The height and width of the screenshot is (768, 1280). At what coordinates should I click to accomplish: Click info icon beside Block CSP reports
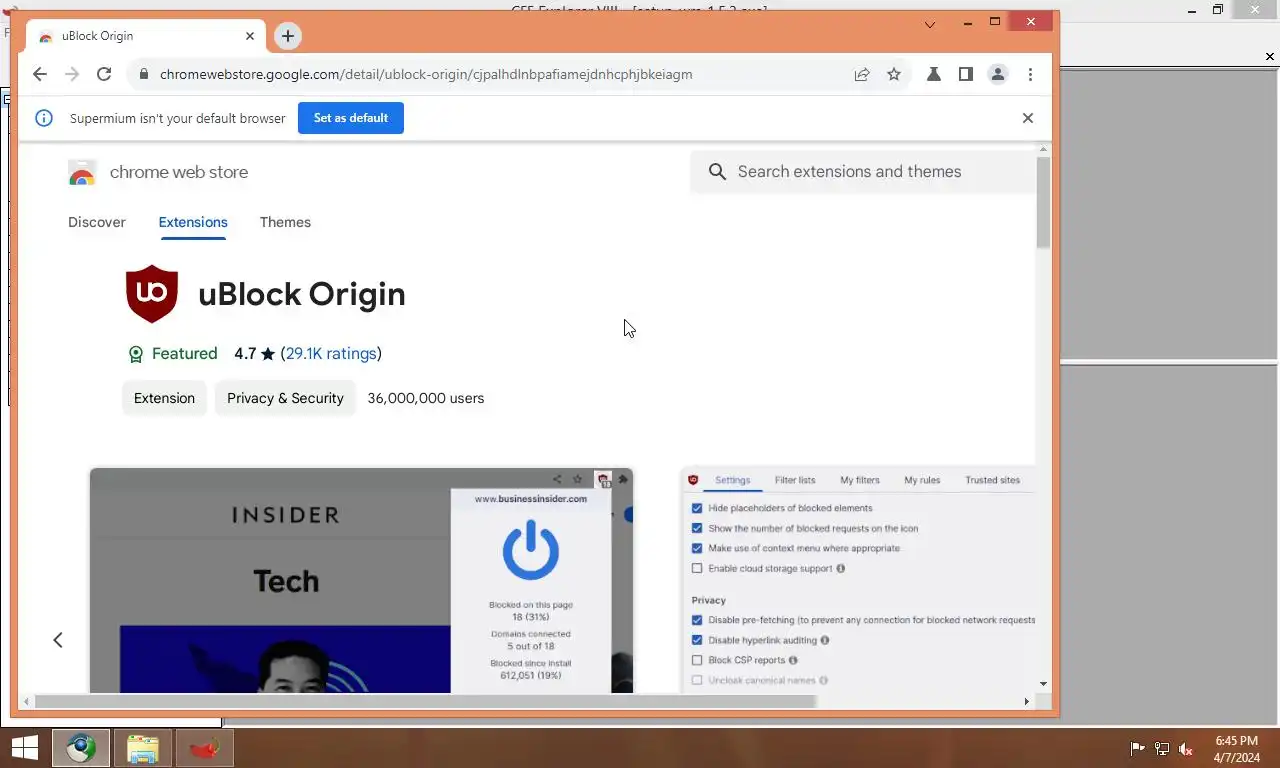click(x=793, y=660)
